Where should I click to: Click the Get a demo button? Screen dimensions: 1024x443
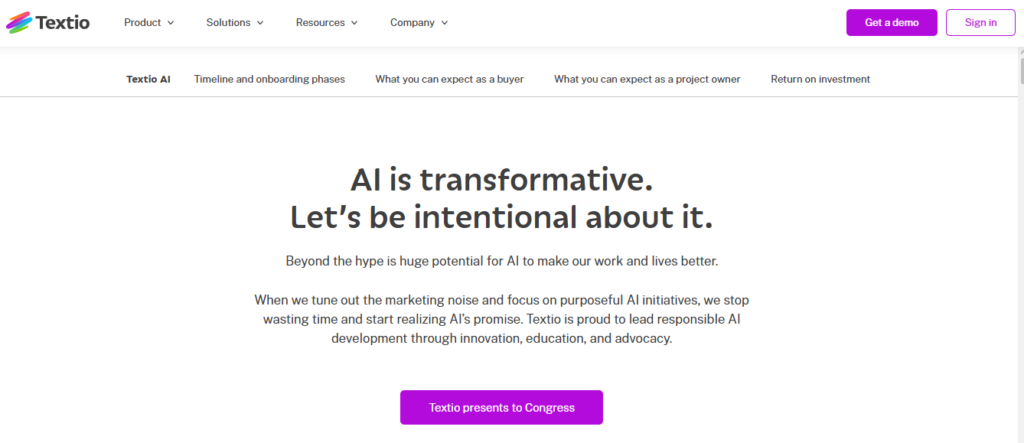(891, 22)
